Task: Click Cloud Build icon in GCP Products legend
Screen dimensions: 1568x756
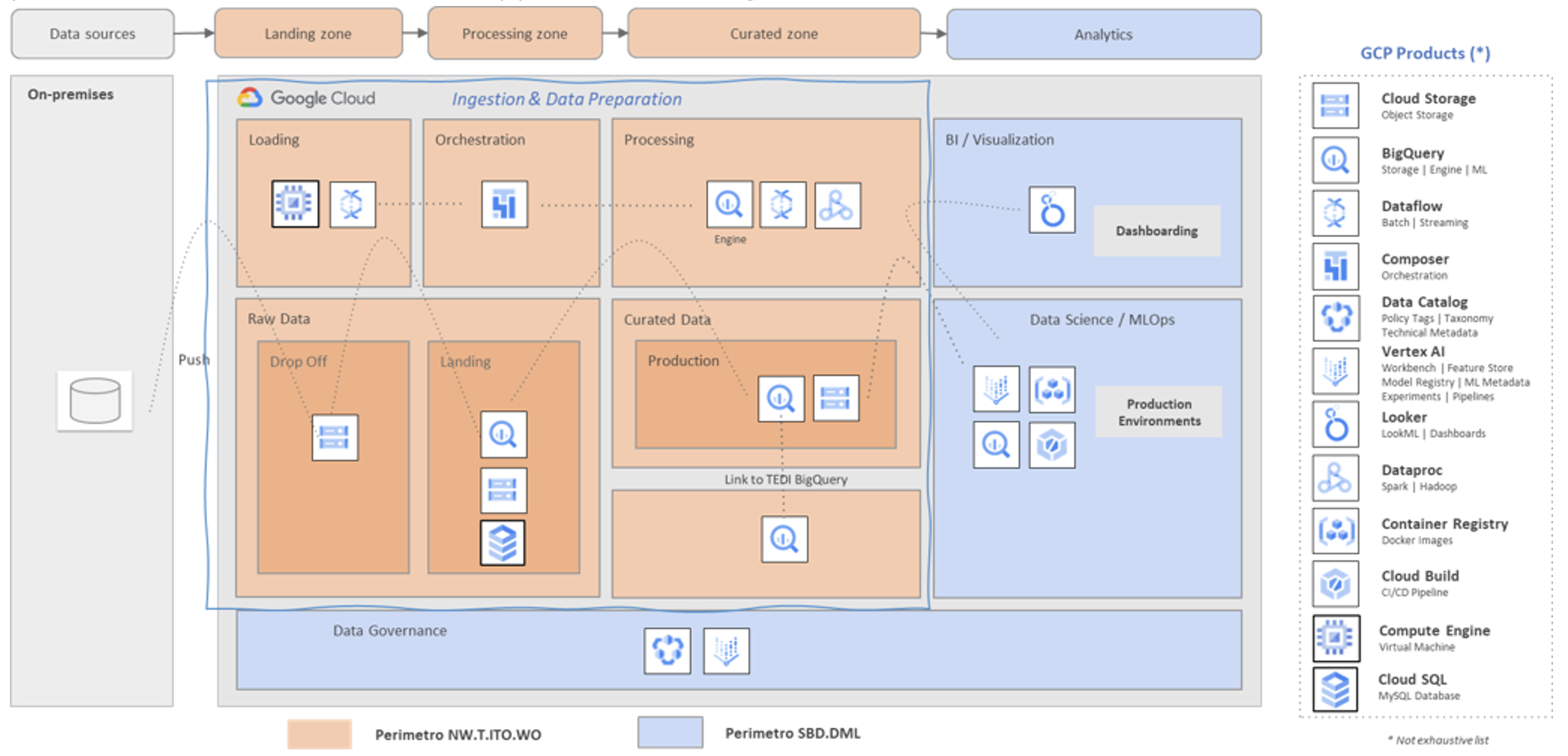Action: [x=1335, y=584]
